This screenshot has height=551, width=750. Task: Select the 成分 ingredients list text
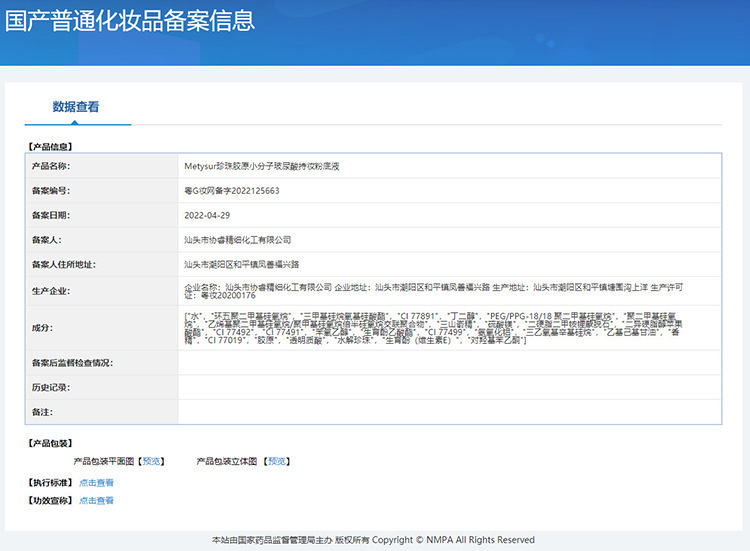[433, 328]
